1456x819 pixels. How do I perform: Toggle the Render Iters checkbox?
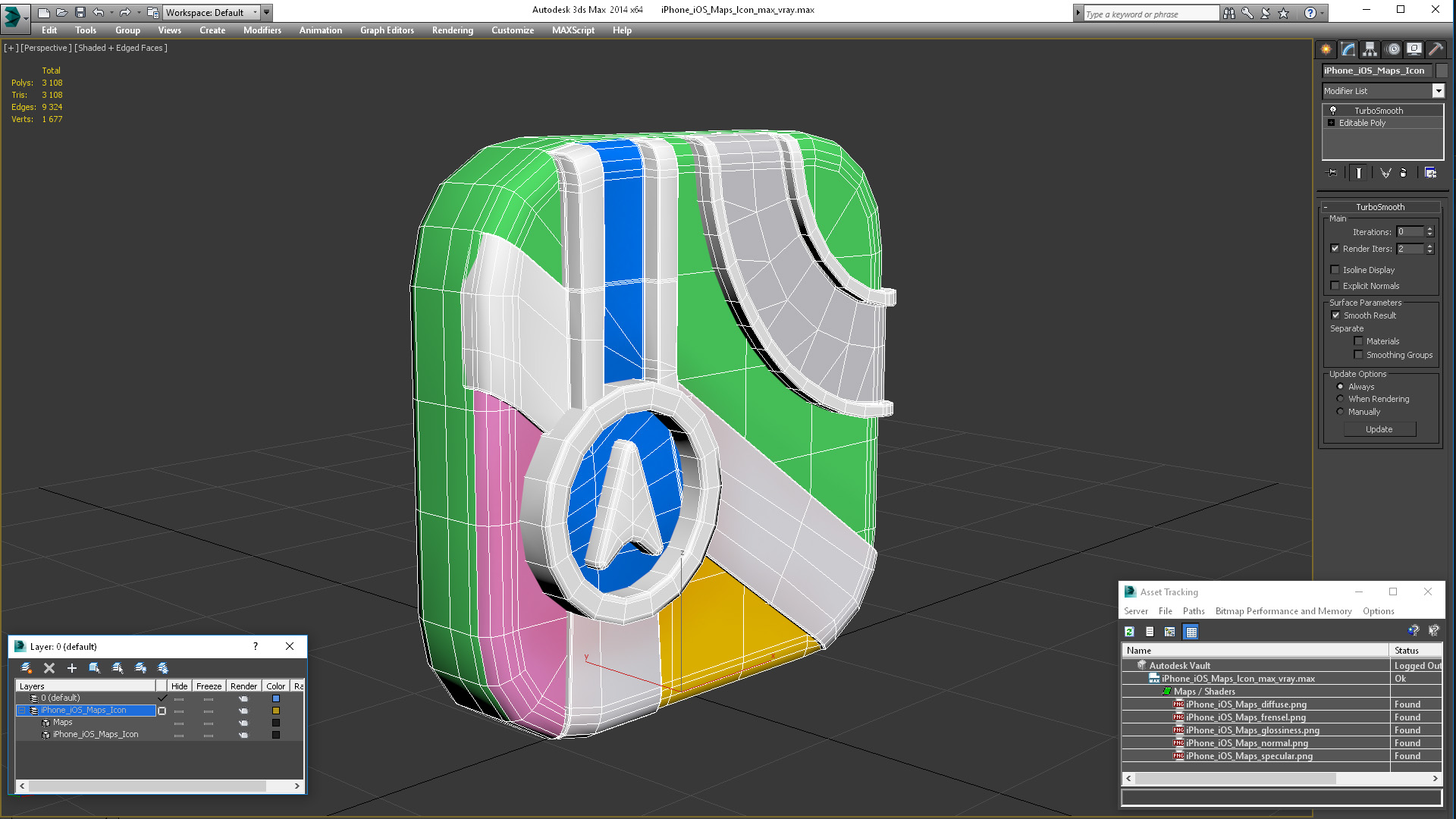point(1335,249)
